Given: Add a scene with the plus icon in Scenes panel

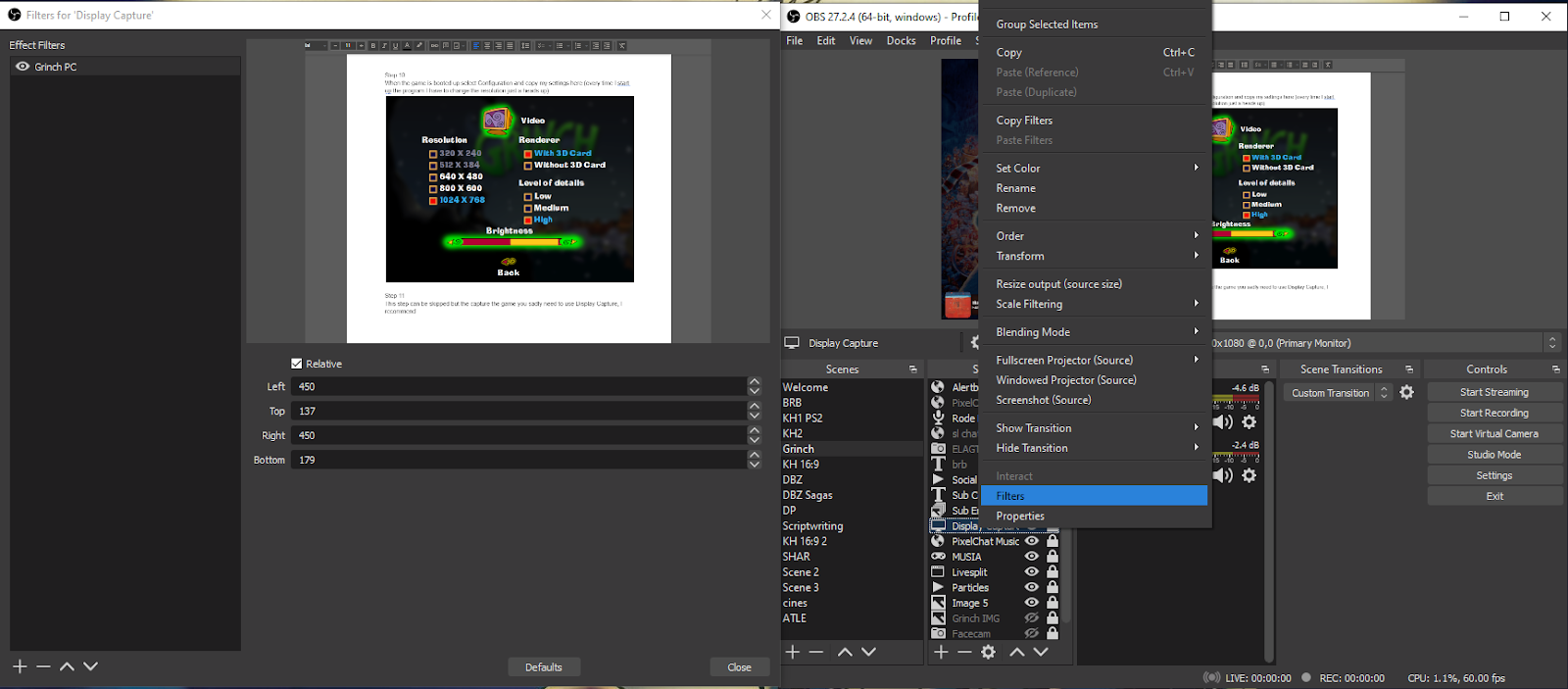Looking at the screenshot, I should (x=793, y=652).
